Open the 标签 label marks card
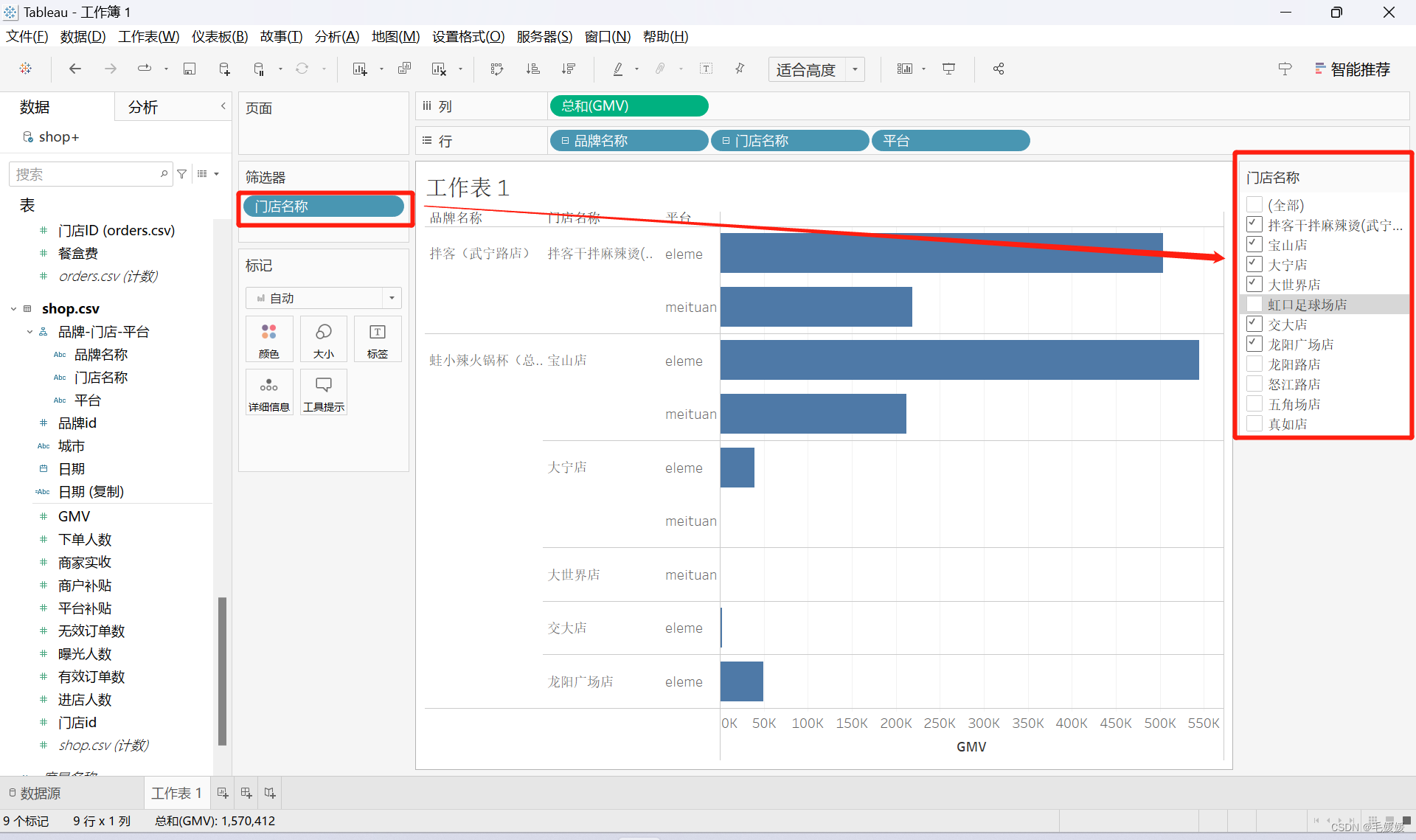The image size is (1416, 840). [x=378, y=339]
